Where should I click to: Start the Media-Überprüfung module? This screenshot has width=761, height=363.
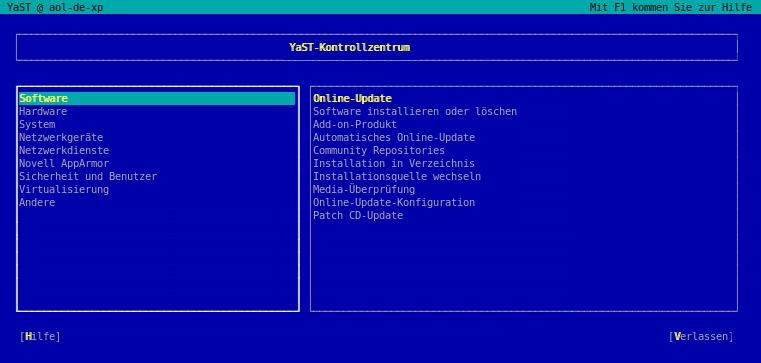(364, 189)
